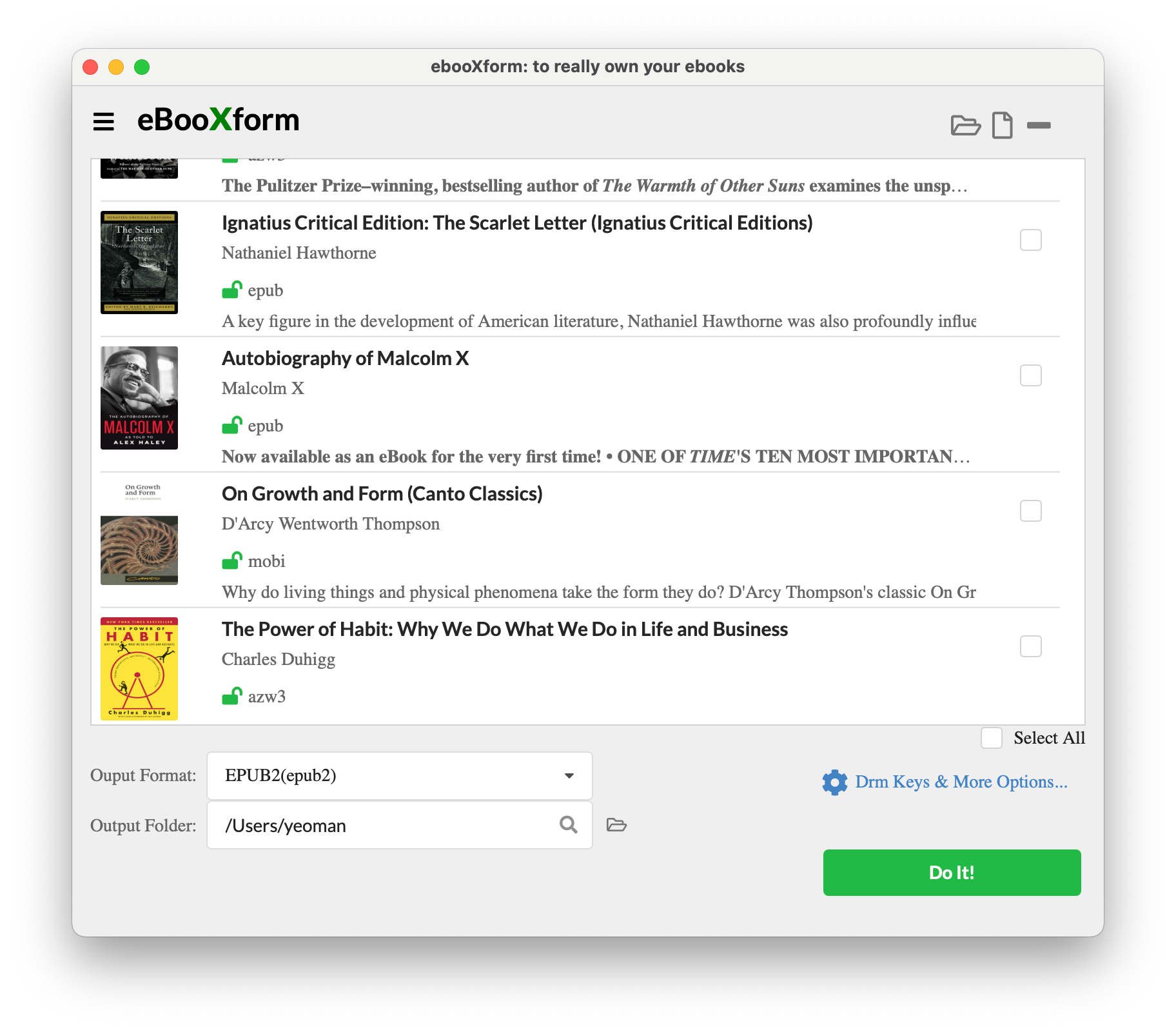
Task: Enable the Select All checkbox
Action: [992, 738]
